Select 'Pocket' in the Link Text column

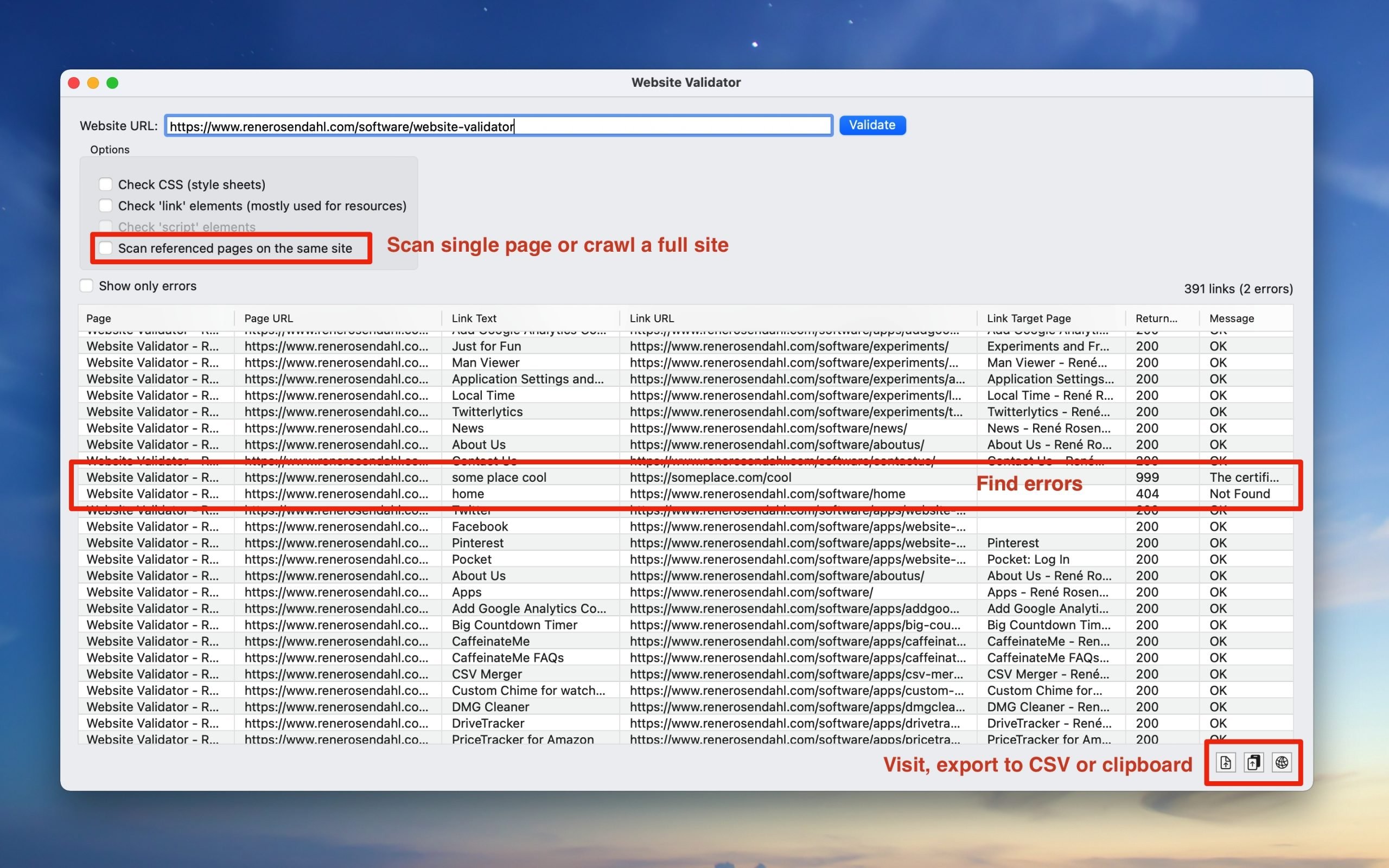click(x=472, y=559)
